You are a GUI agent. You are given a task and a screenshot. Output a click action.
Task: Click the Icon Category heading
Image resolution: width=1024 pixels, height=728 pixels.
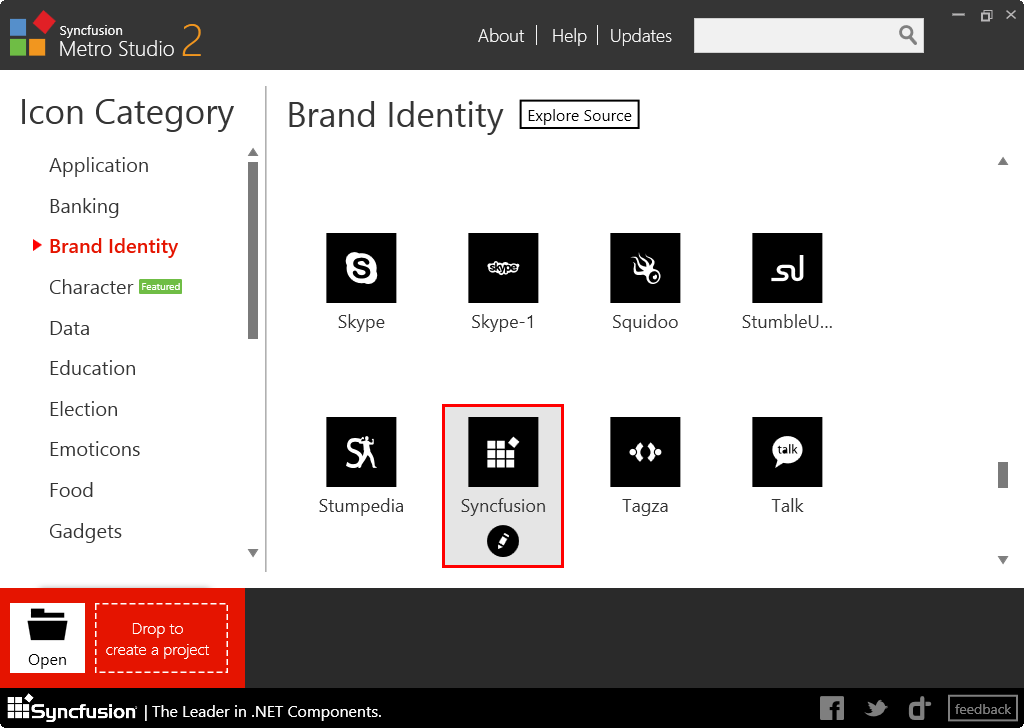point(127,112)
